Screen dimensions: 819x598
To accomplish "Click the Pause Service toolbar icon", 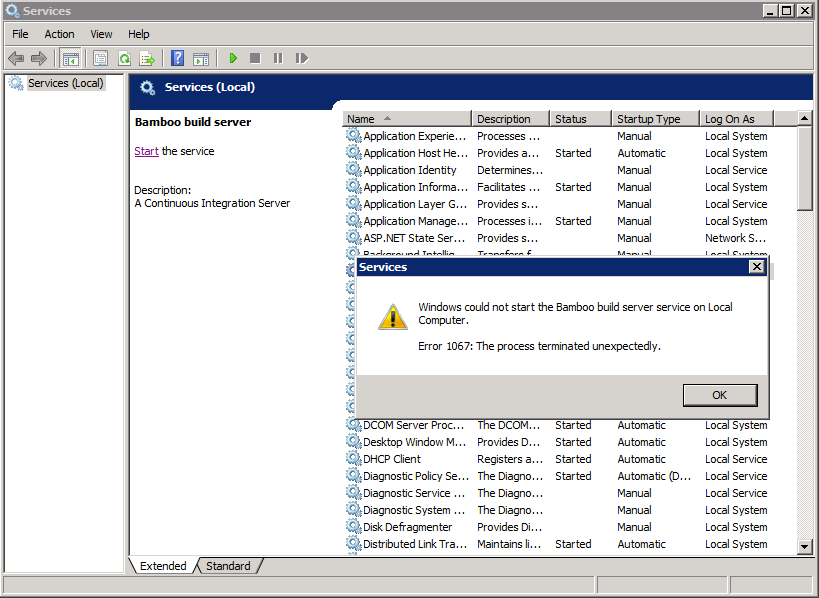I will (x=278, y=58).
